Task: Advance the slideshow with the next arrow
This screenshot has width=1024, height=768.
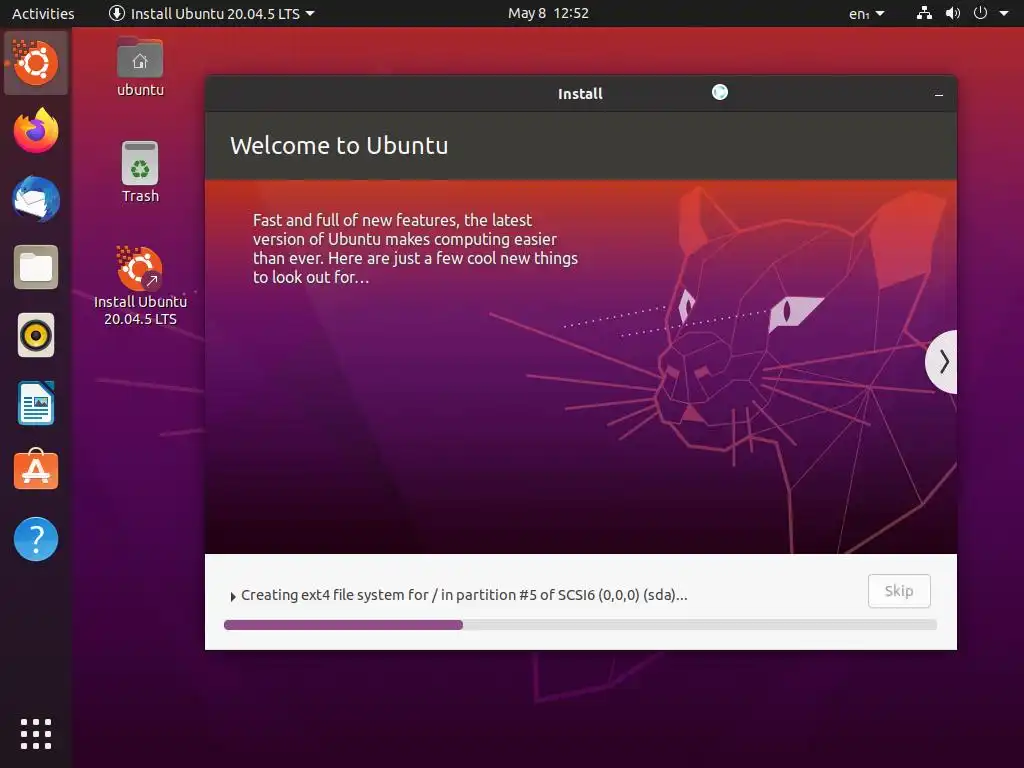Action: (x=944, y=362)
